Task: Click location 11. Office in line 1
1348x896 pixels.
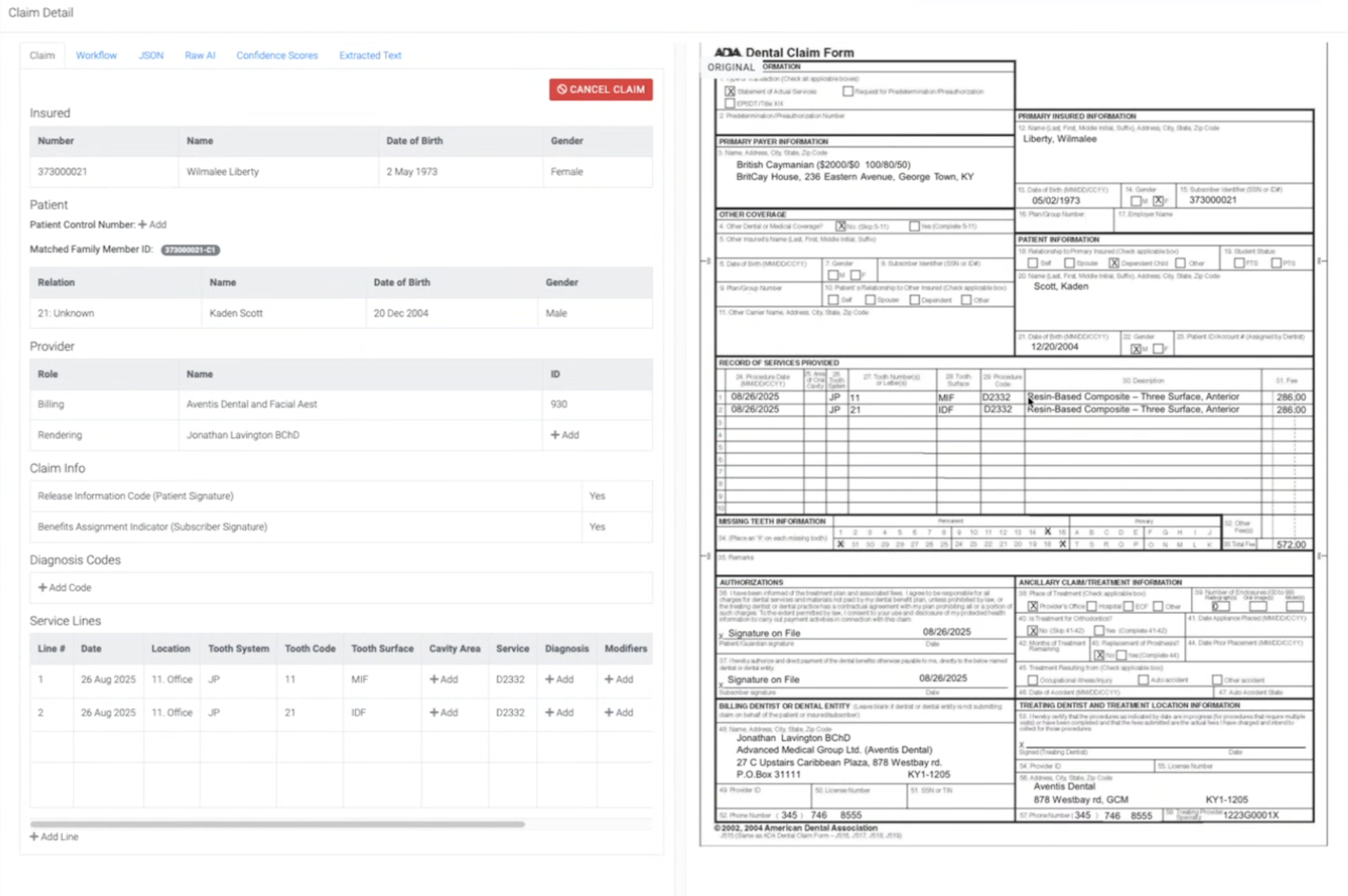Action: point(171,679)
